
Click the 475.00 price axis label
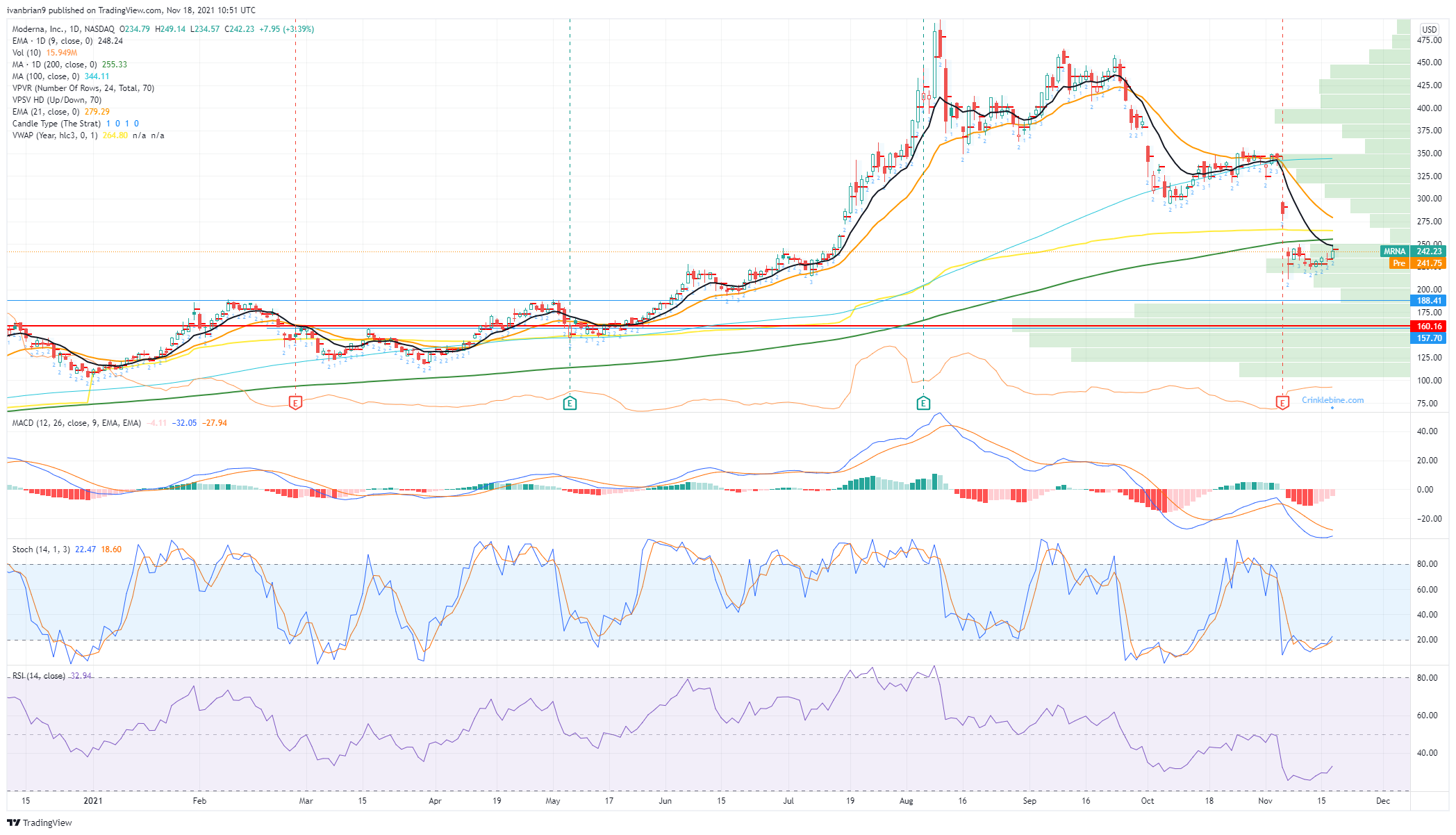tap(1430, 40)
